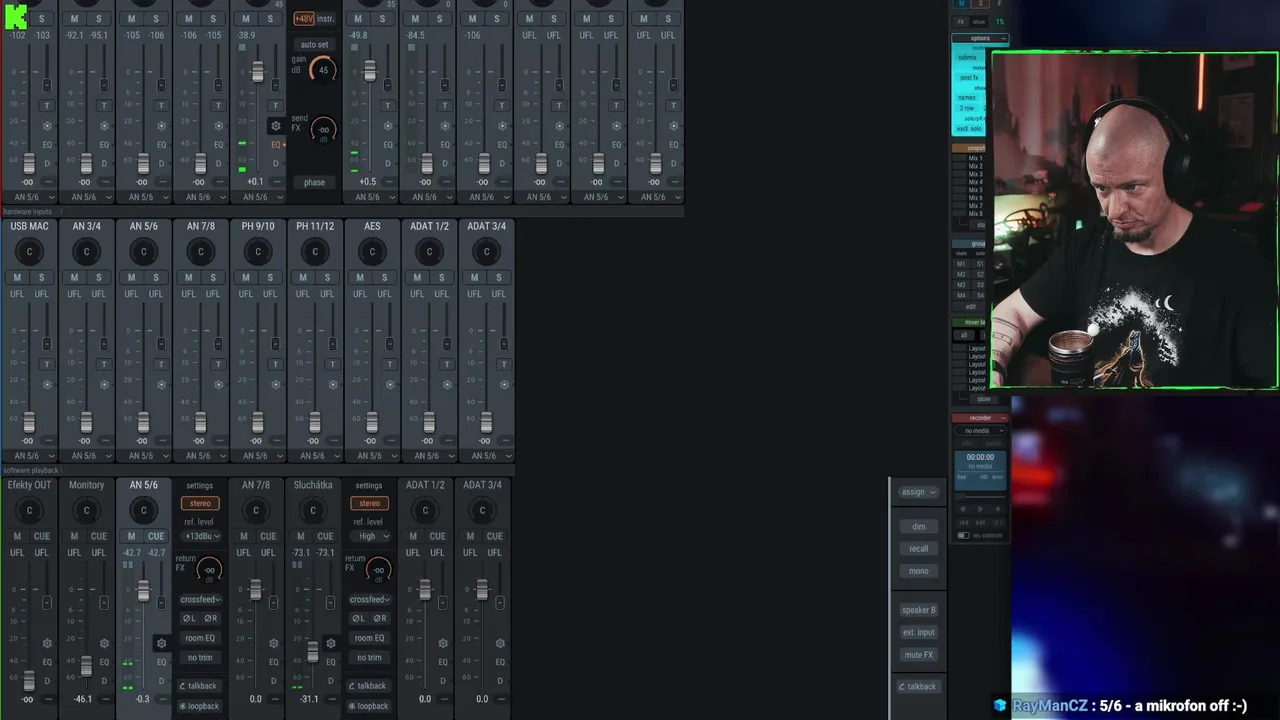Open the EQ panel on Monitory channel
This screenshot has width=1280, height=720.
[104, 662]
